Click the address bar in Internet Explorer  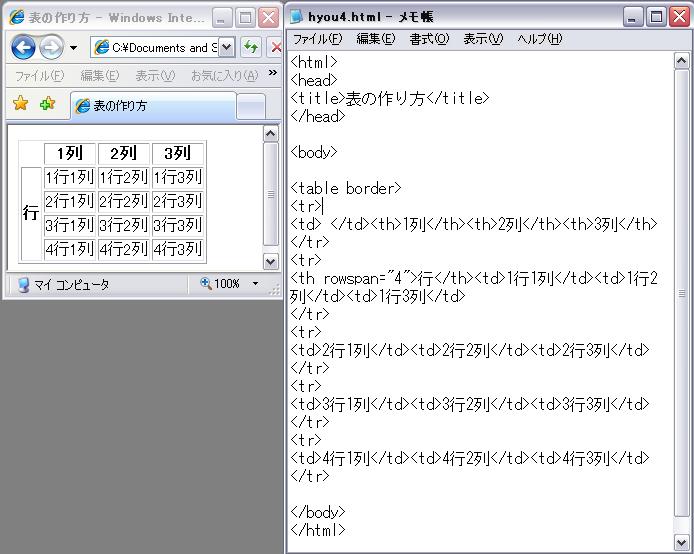162,47
